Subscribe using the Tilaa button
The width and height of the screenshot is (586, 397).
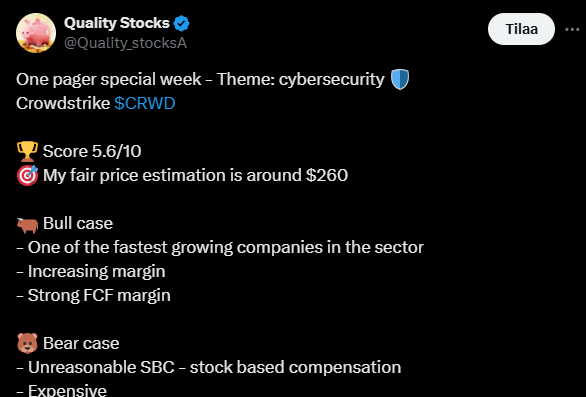coord(521,29)
